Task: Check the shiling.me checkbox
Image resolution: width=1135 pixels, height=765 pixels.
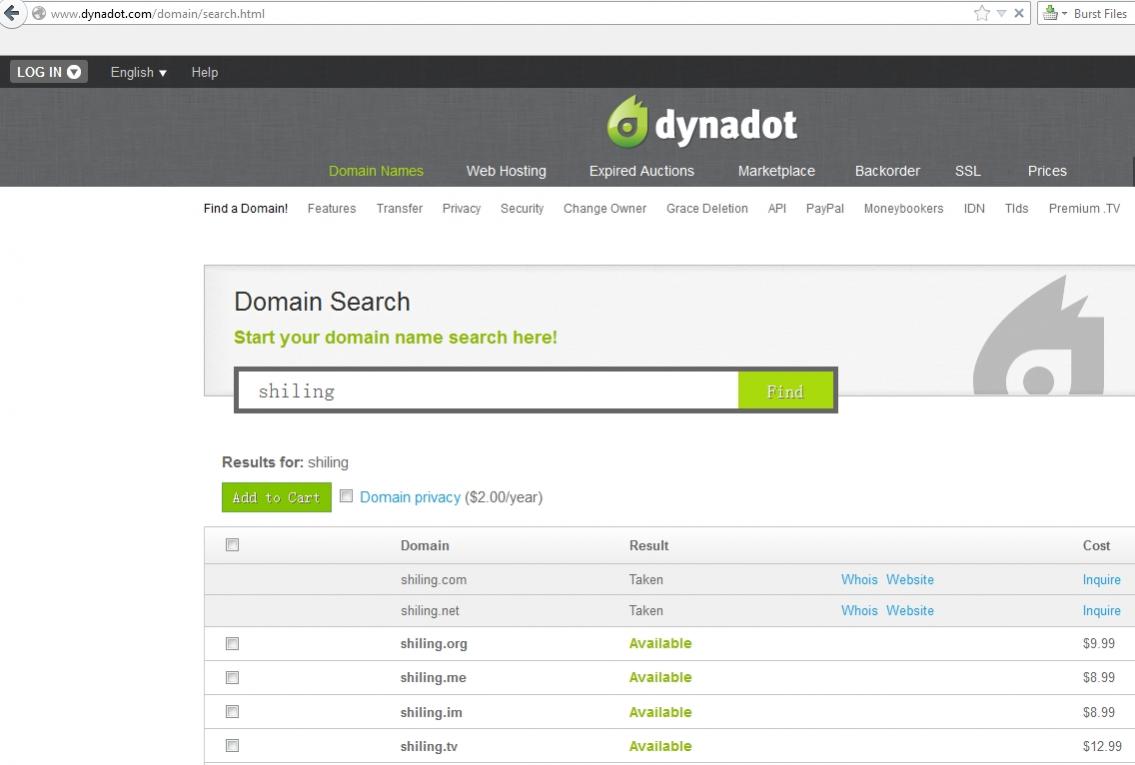Action: (x=232, y=677)
